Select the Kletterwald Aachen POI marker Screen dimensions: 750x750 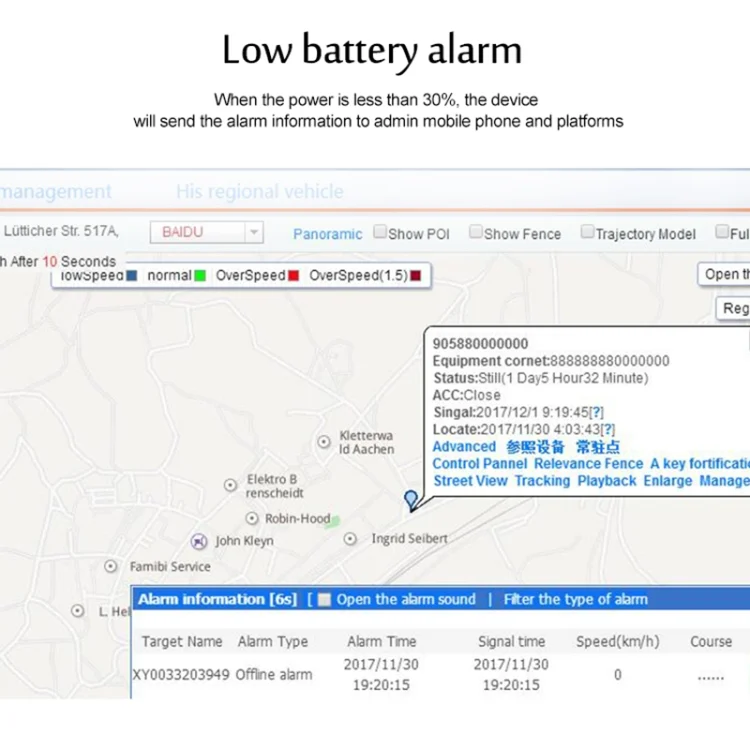tap(324, 441)
